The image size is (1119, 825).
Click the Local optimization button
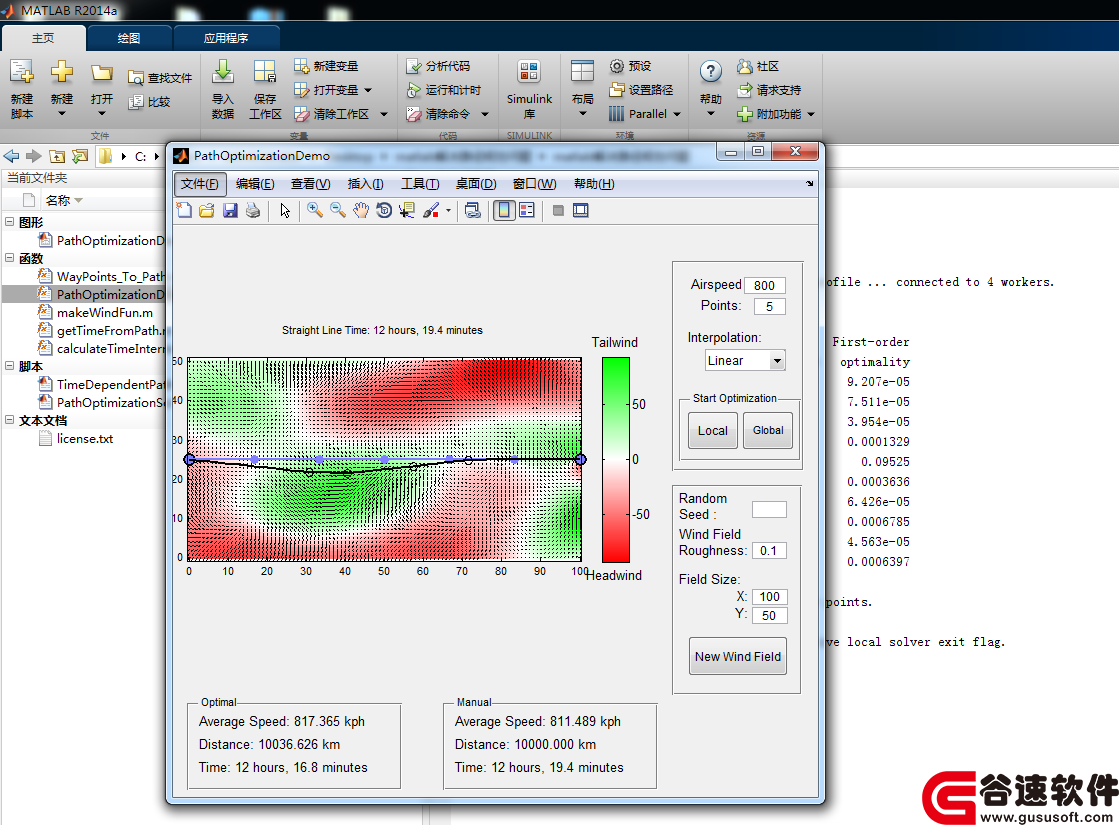tap(712, 430)
